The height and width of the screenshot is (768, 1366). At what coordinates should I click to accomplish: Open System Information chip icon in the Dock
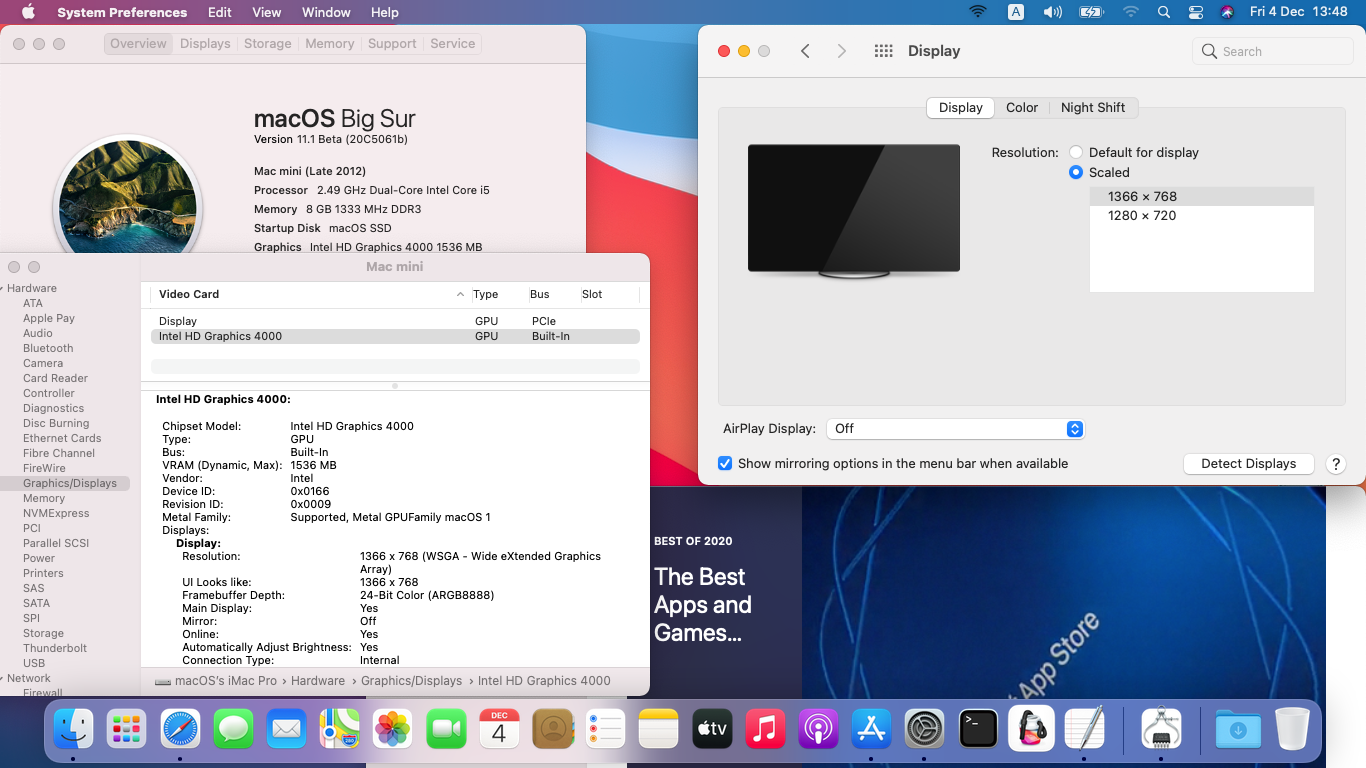(1161, 729)
